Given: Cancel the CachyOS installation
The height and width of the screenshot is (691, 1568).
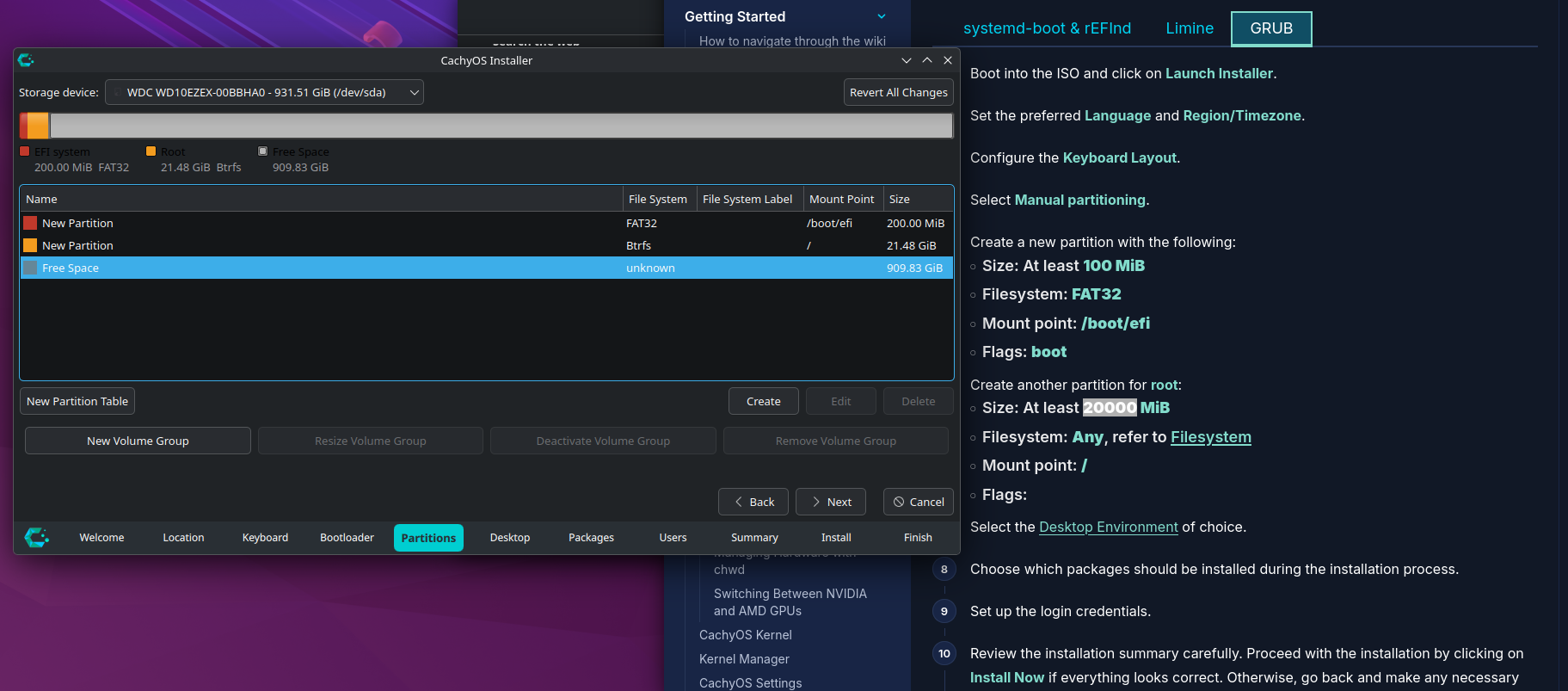Looking at the screenshot, I should coord(919,502).
